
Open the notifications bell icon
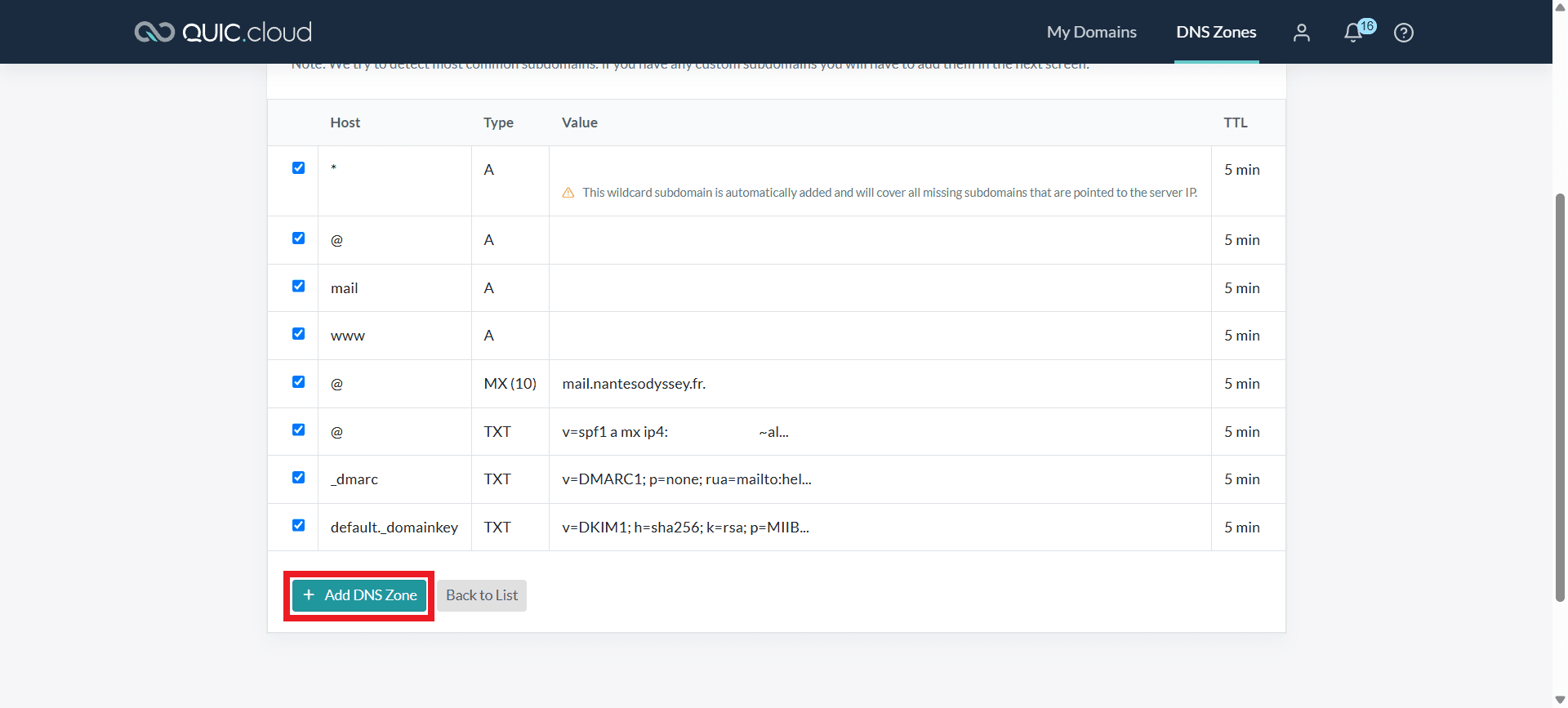(x=1353, y=33)
